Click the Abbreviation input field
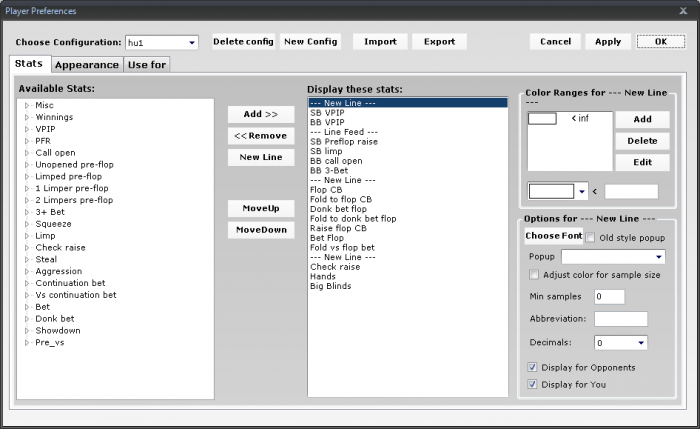Screen dimensions: 700x429 pos(621,319)
